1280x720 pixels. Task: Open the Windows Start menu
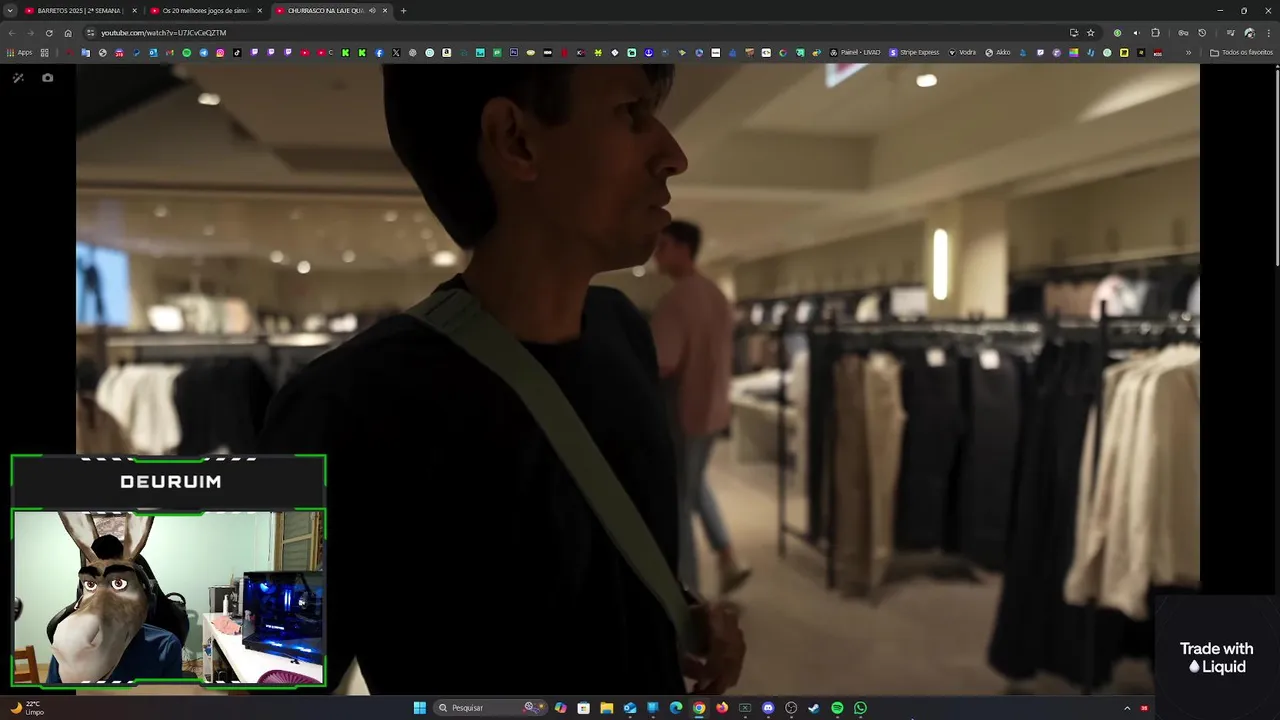coord(420,708)
